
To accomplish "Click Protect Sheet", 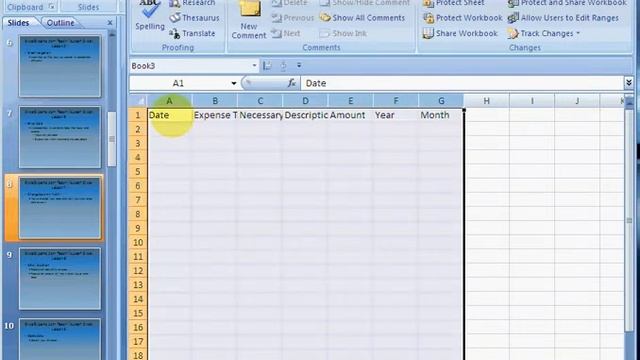I will (455, 3).
